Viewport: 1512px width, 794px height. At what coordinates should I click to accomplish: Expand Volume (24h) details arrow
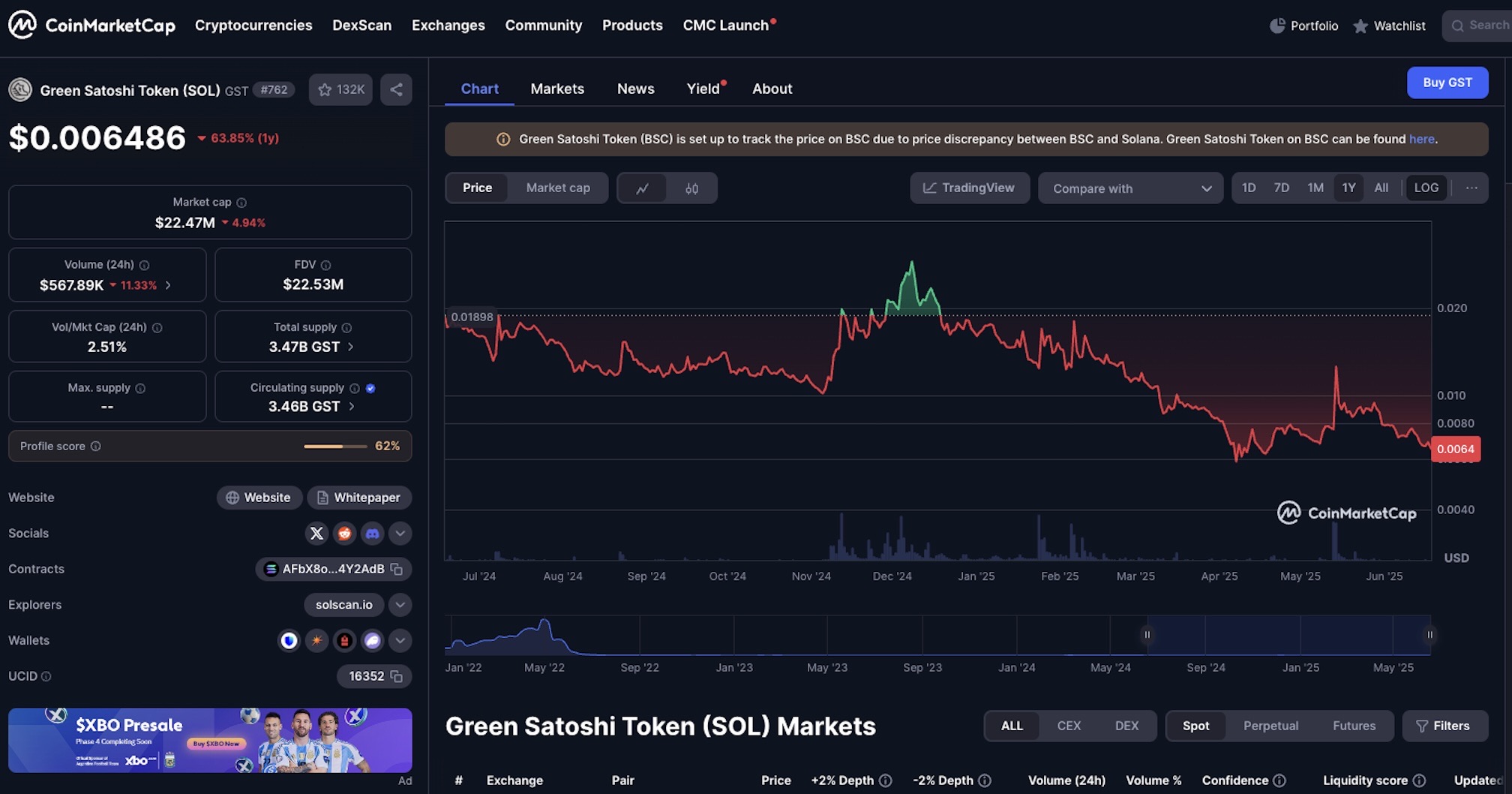tap(168, 285)
